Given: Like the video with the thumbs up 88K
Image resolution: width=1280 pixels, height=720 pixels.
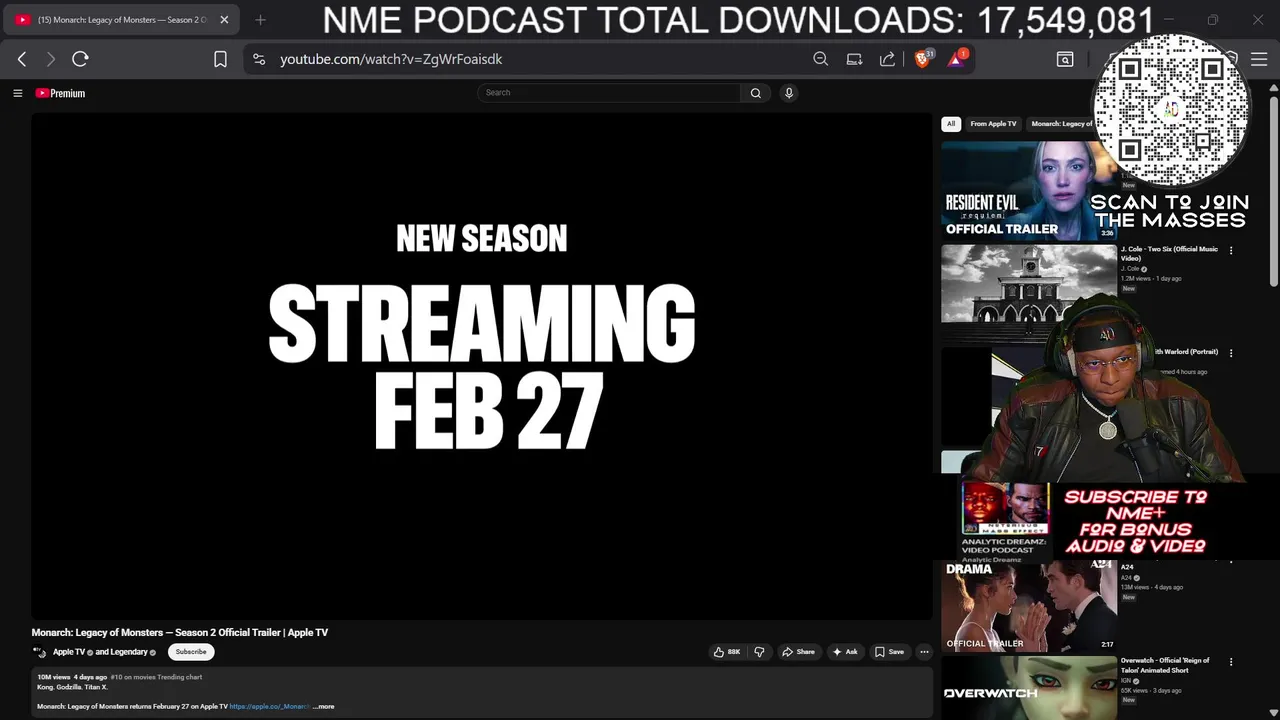Looking at the screenshot, I should 727,652.
